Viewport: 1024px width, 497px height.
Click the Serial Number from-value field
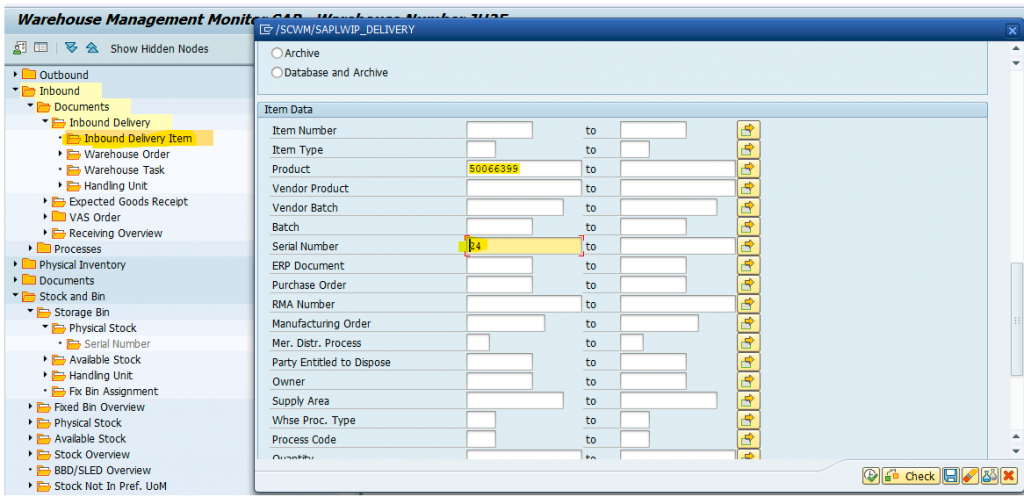524,246
